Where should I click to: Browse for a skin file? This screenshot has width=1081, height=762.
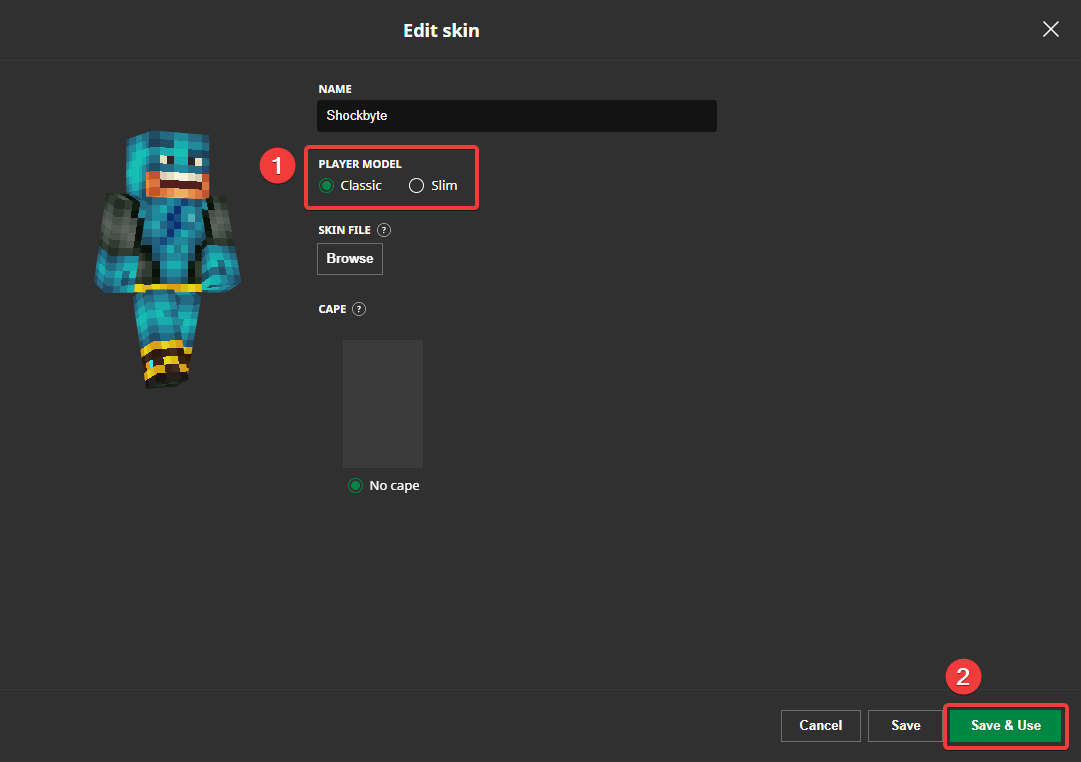click(x=349, y=258)
